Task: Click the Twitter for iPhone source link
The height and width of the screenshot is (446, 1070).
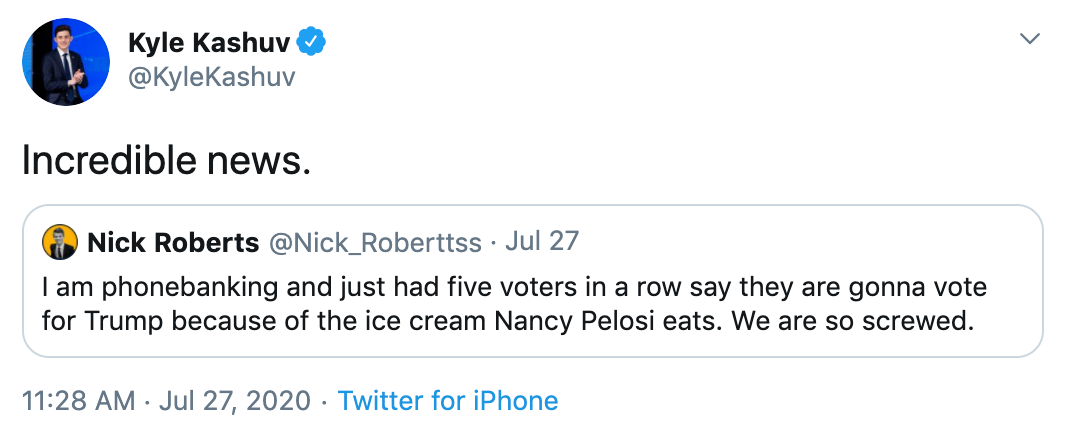Action: coord(448,400)
